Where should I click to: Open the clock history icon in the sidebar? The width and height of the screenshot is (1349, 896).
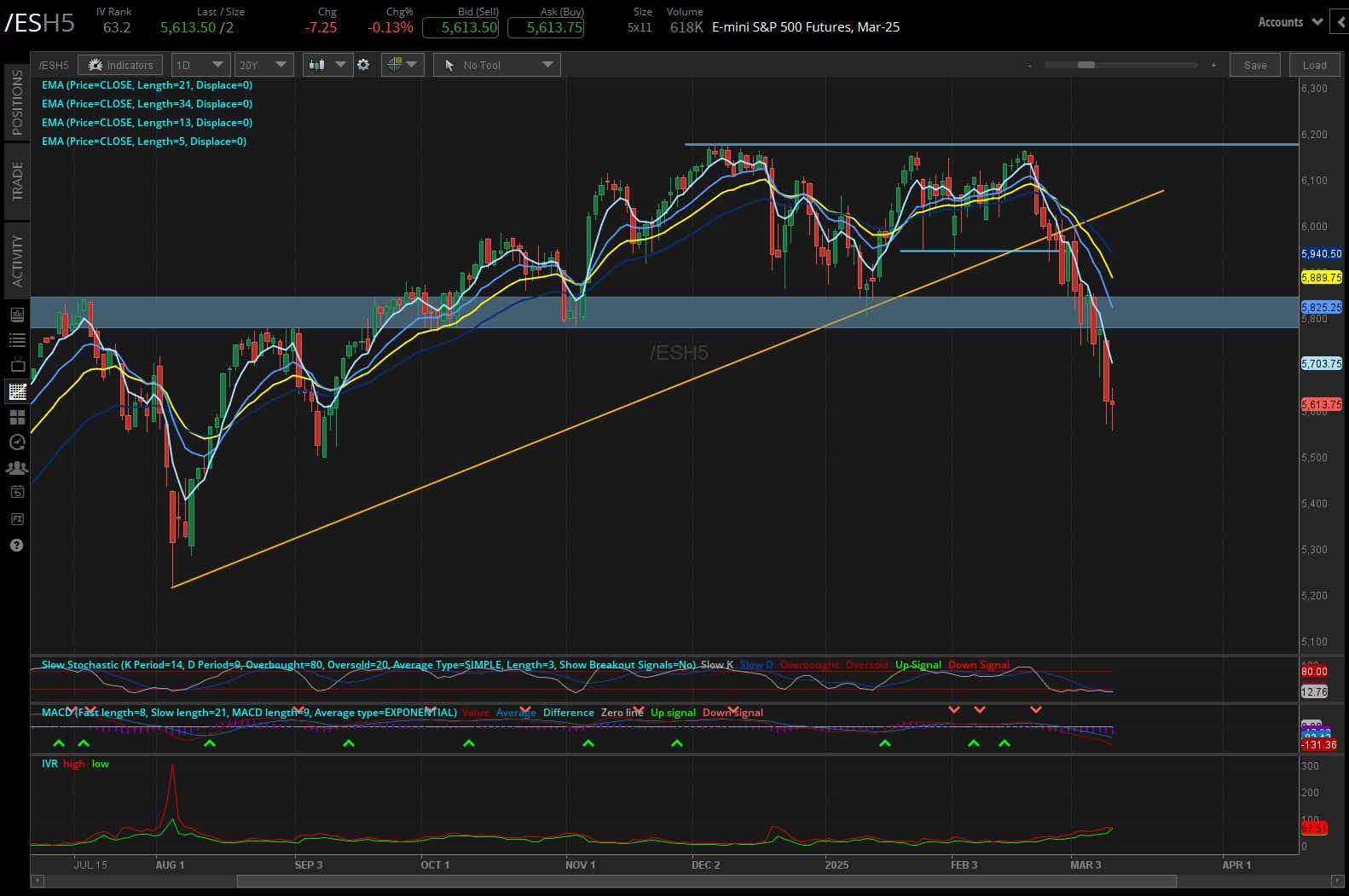coord(16,442)
